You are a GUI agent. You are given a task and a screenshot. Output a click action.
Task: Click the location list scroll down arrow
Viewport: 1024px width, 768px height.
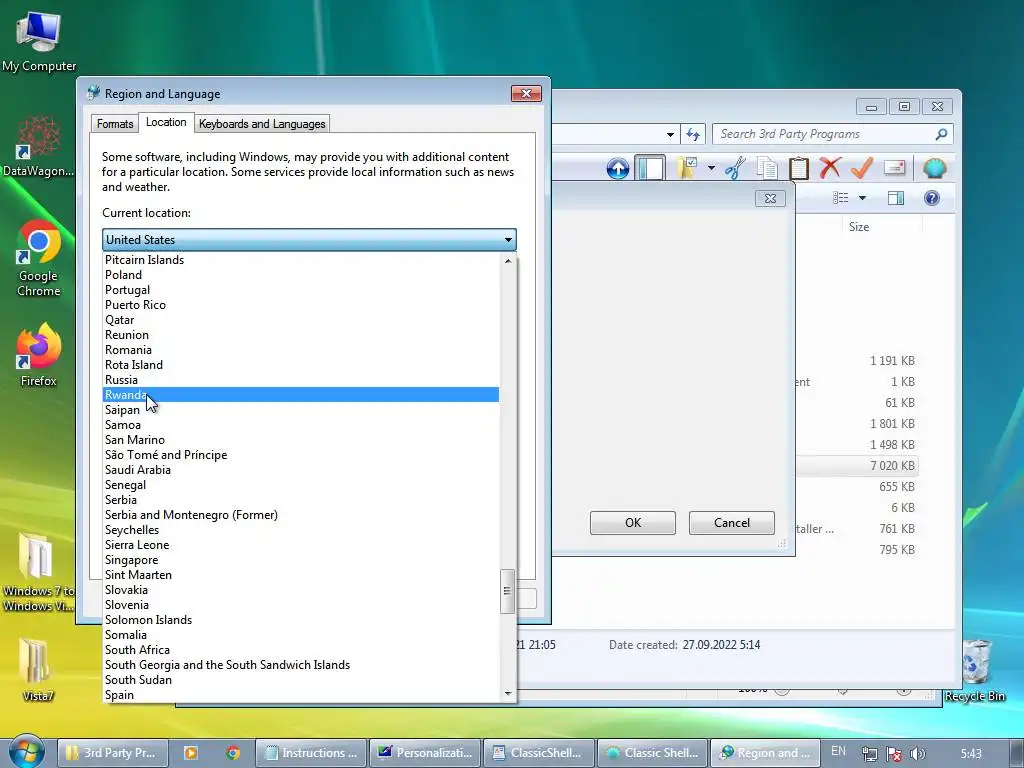point(507,694)
